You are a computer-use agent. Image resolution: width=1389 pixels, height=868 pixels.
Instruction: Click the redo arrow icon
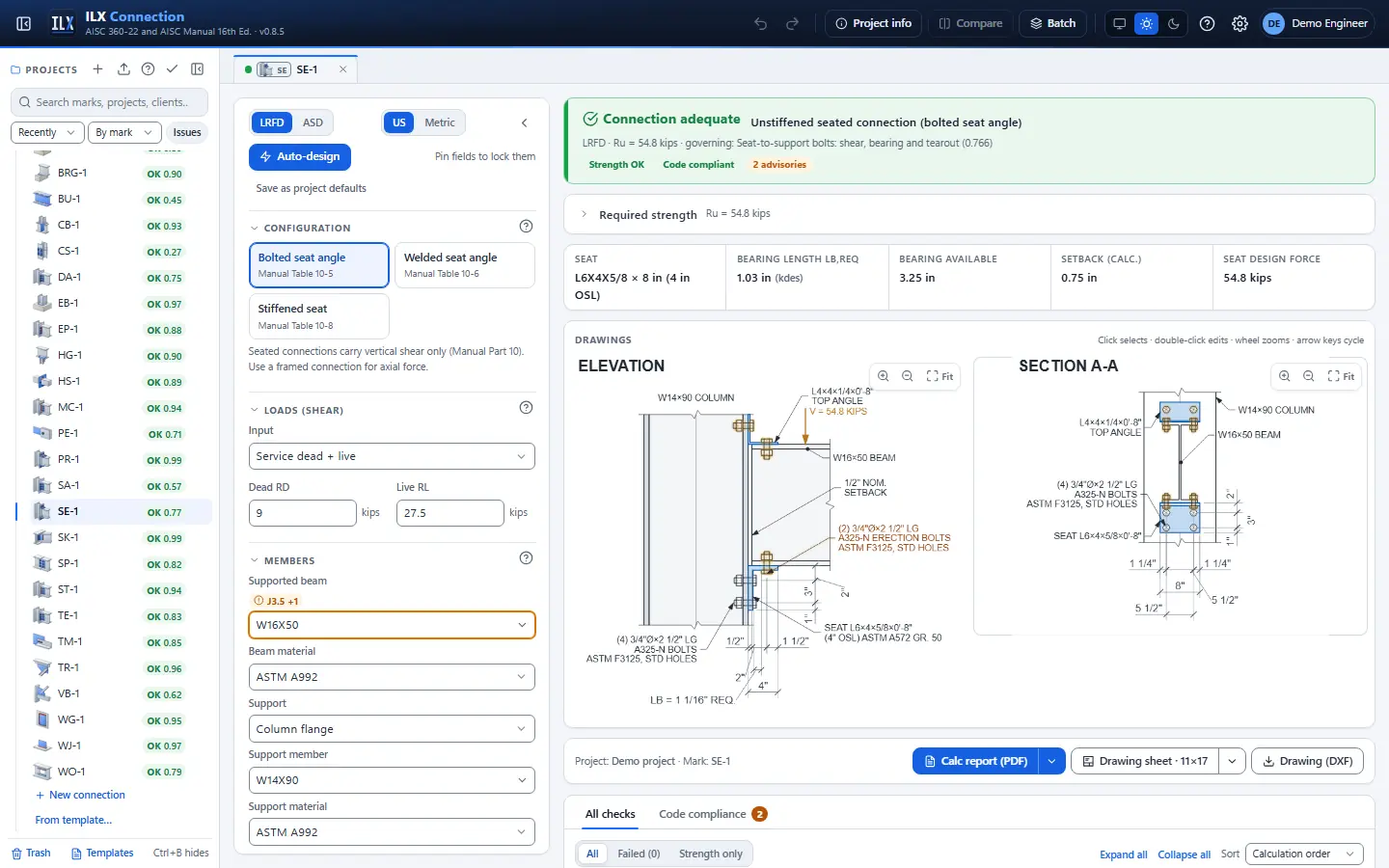(793, 23)
